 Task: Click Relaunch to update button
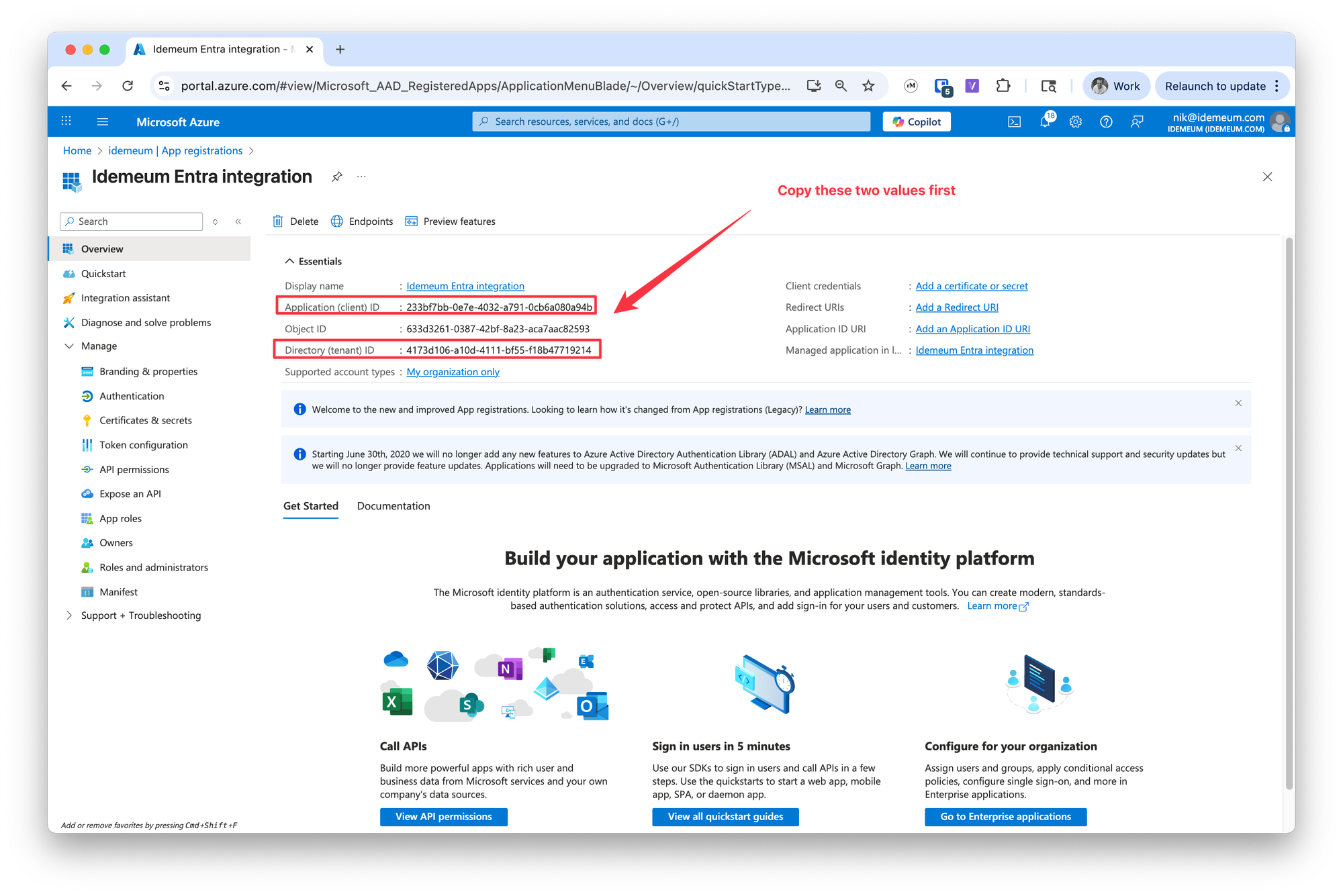[x=1222, y=86]
